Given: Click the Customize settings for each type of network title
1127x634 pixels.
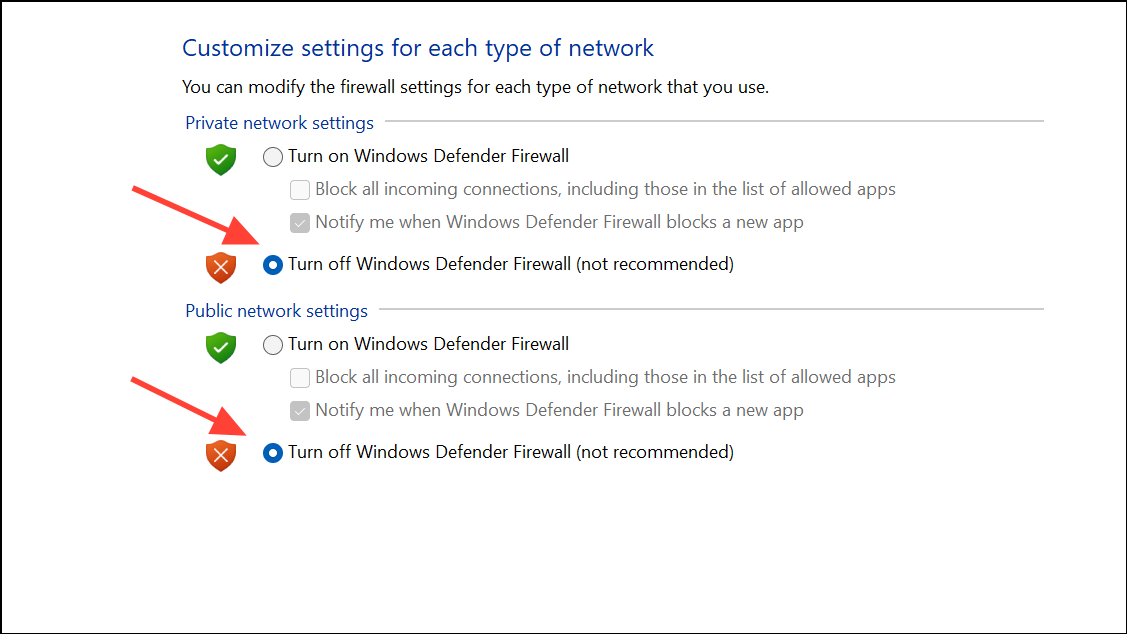Looking at the screenshot, I should coord(418,48).
